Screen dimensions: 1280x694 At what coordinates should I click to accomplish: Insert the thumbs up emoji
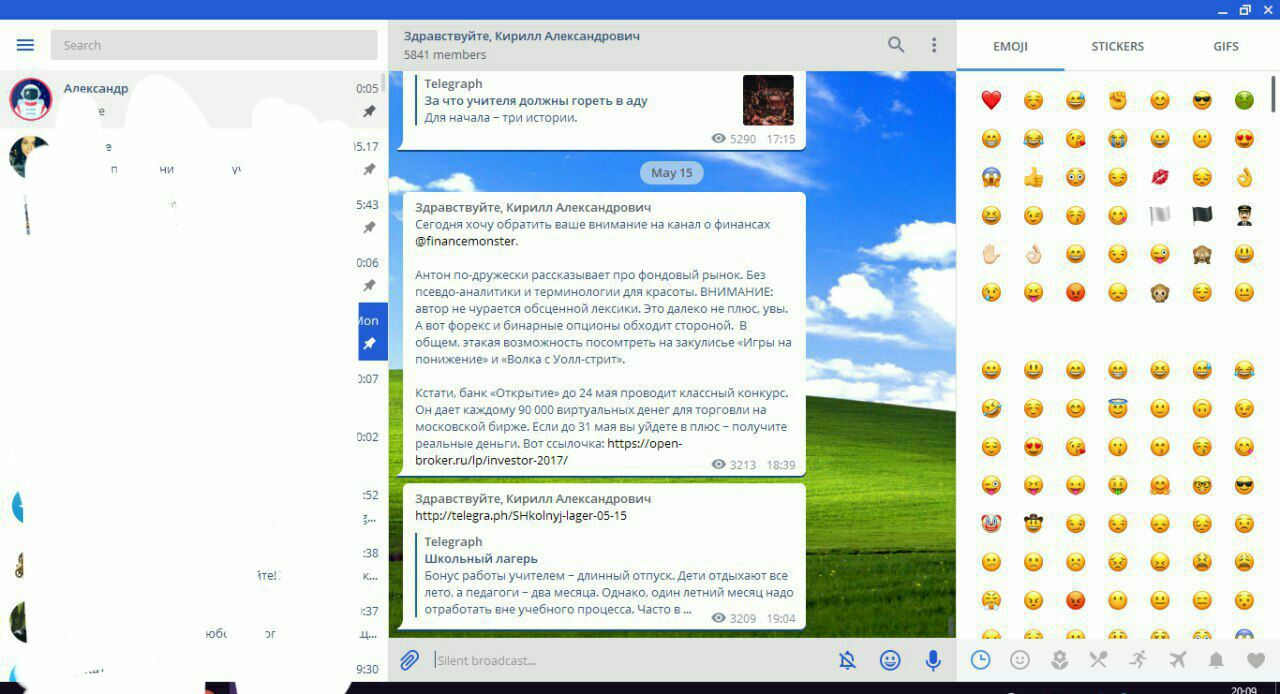click(x=1033, y=177)
